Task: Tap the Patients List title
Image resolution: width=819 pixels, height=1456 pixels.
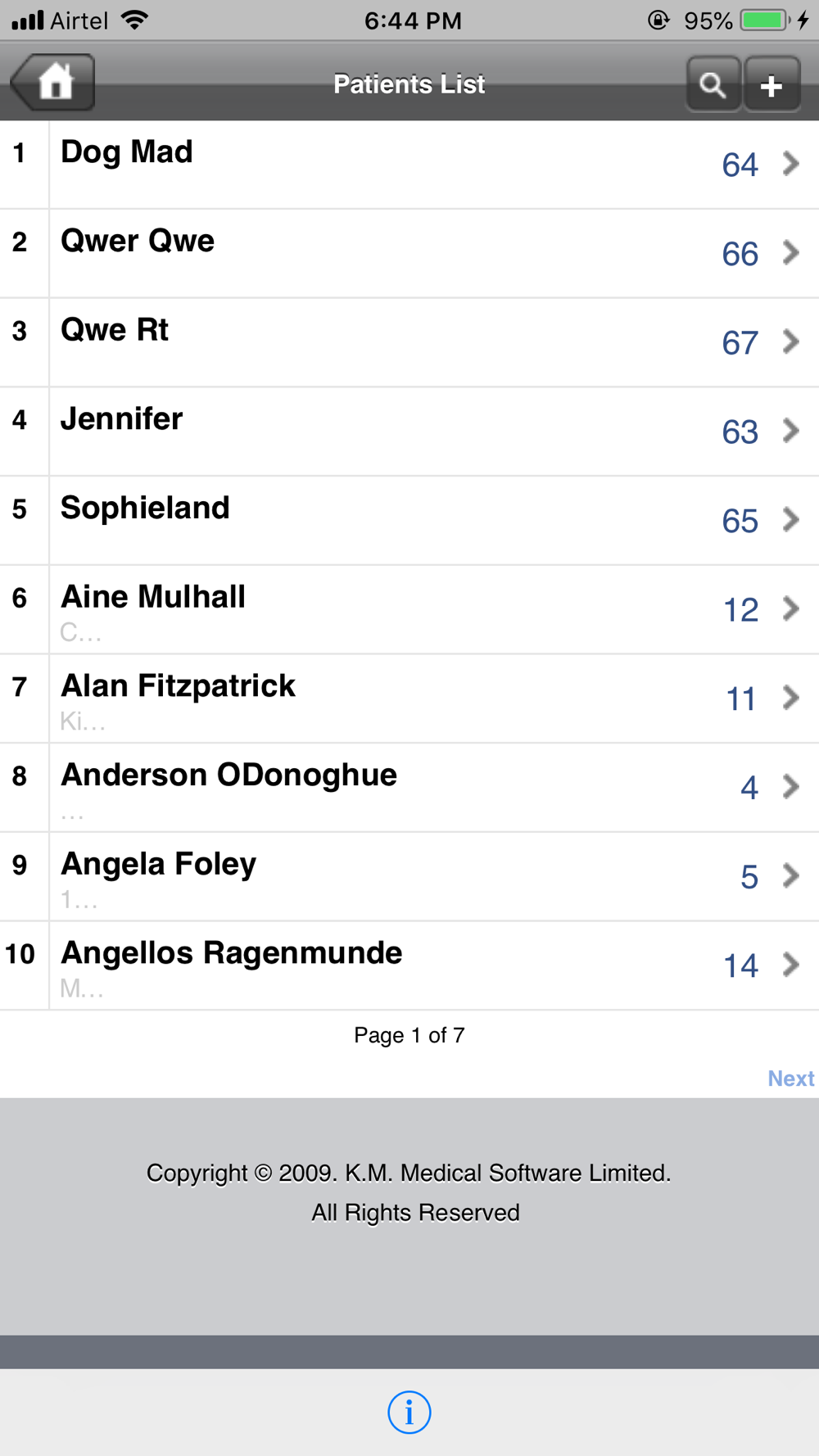Action: click(x=409, y=84)
